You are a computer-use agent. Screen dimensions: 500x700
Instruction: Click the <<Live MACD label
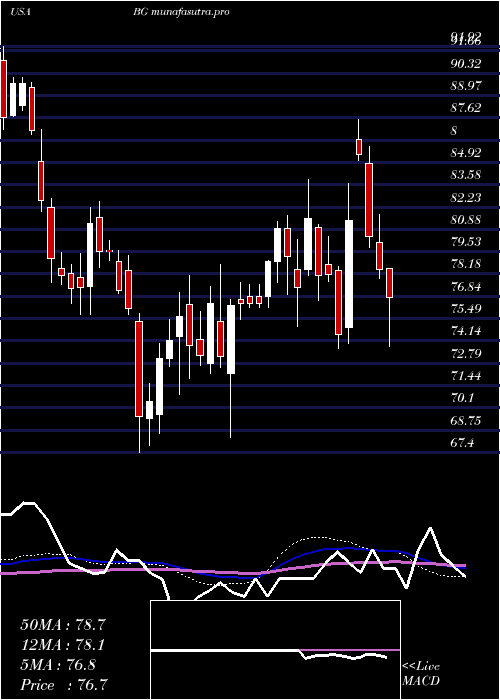[x=421, y=674]
